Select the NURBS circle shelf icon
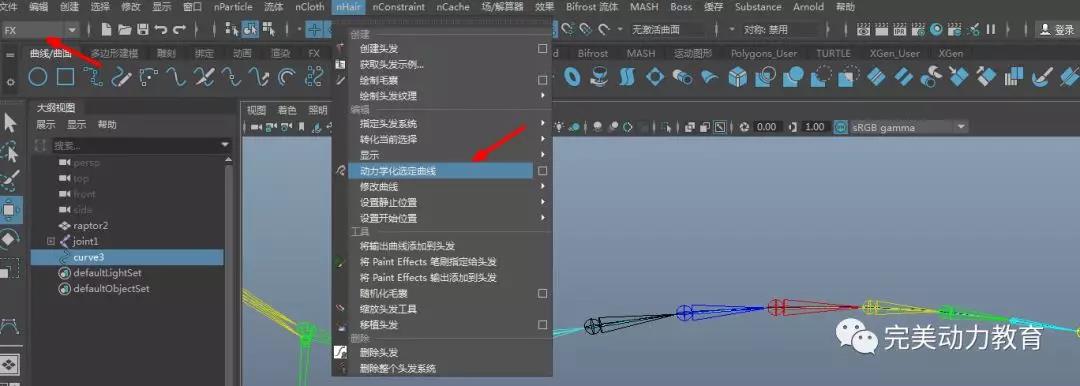 click(38, 77)
